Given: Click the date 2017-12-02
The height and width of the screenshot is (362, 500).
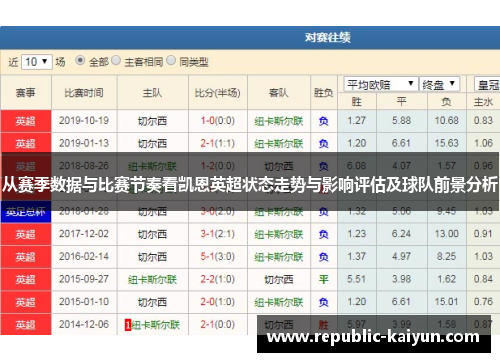Looking at the screenshot, I should tap(84, 234).
